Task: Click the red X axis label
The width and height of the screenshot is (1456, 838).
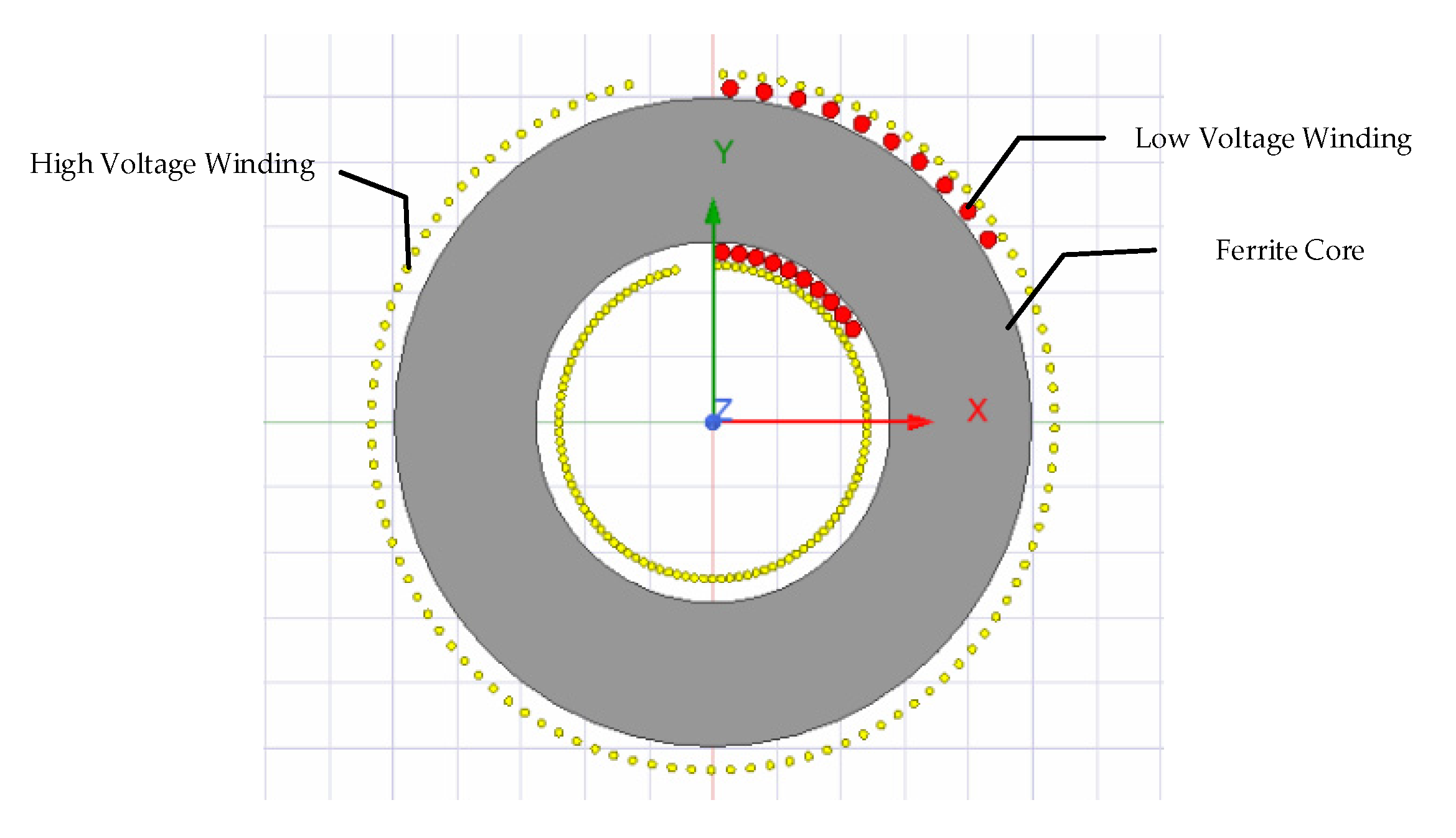Action: tap(977, 411)
